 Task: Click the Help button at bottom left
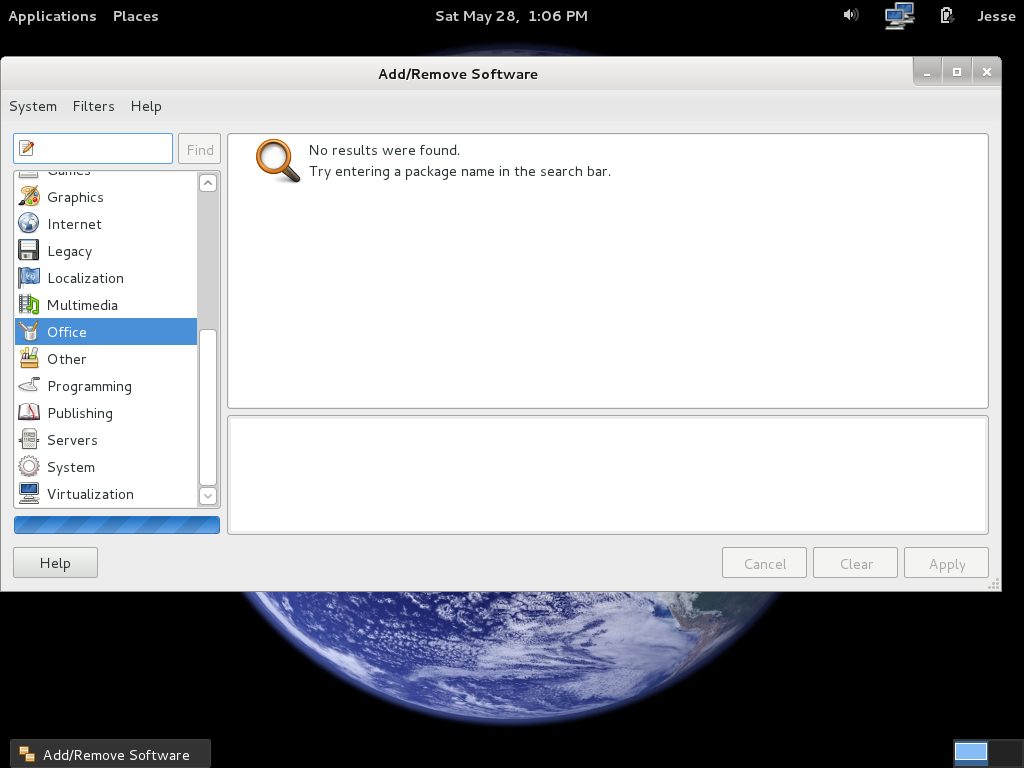pyautogui.click(x=55, y=563)
